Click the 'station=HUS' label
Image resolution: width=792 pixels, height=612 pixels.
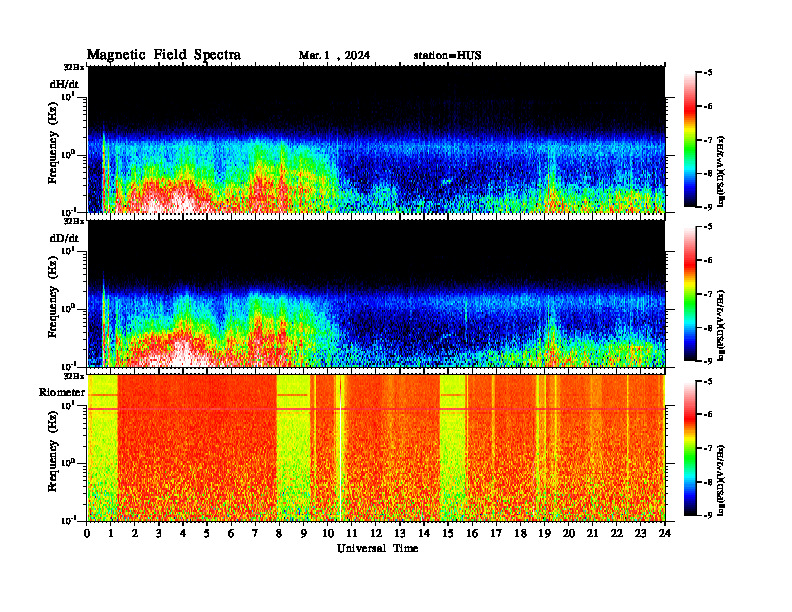(447, 56)
